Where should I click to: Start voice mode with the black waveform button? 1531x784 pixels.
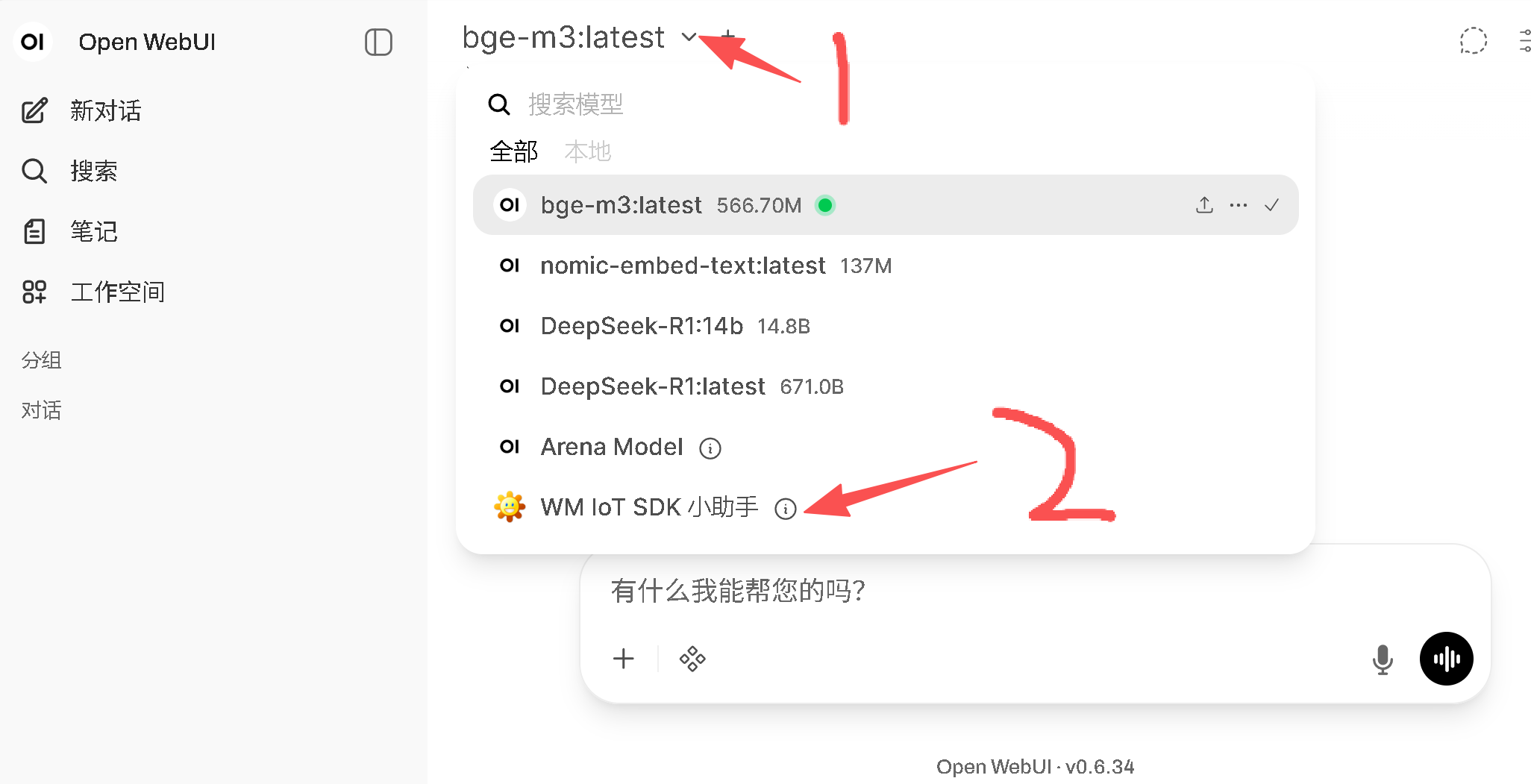[x=1446, y=659]
